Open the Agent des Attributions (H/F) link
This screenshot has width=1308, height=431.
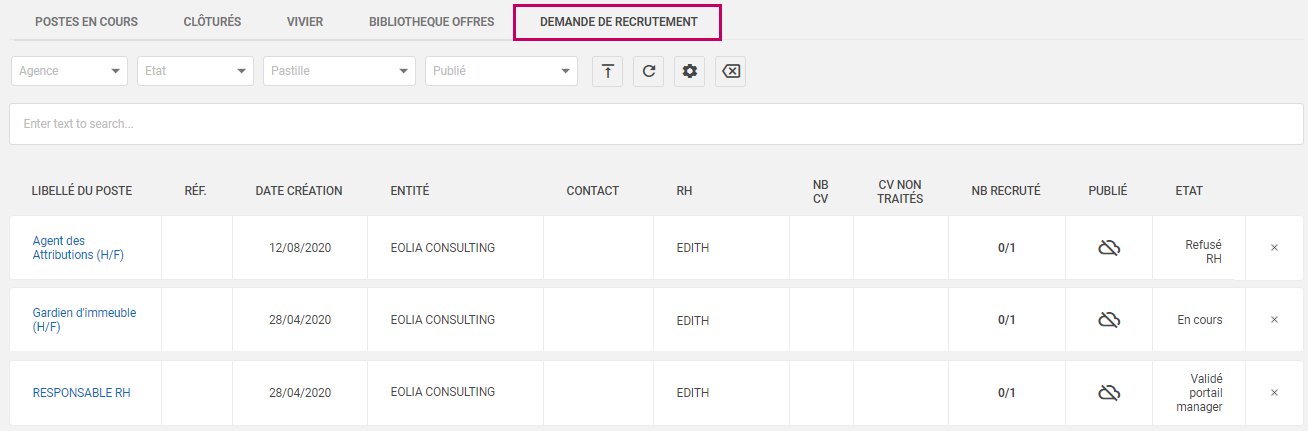pyautogui.click(x=77, y=248)
